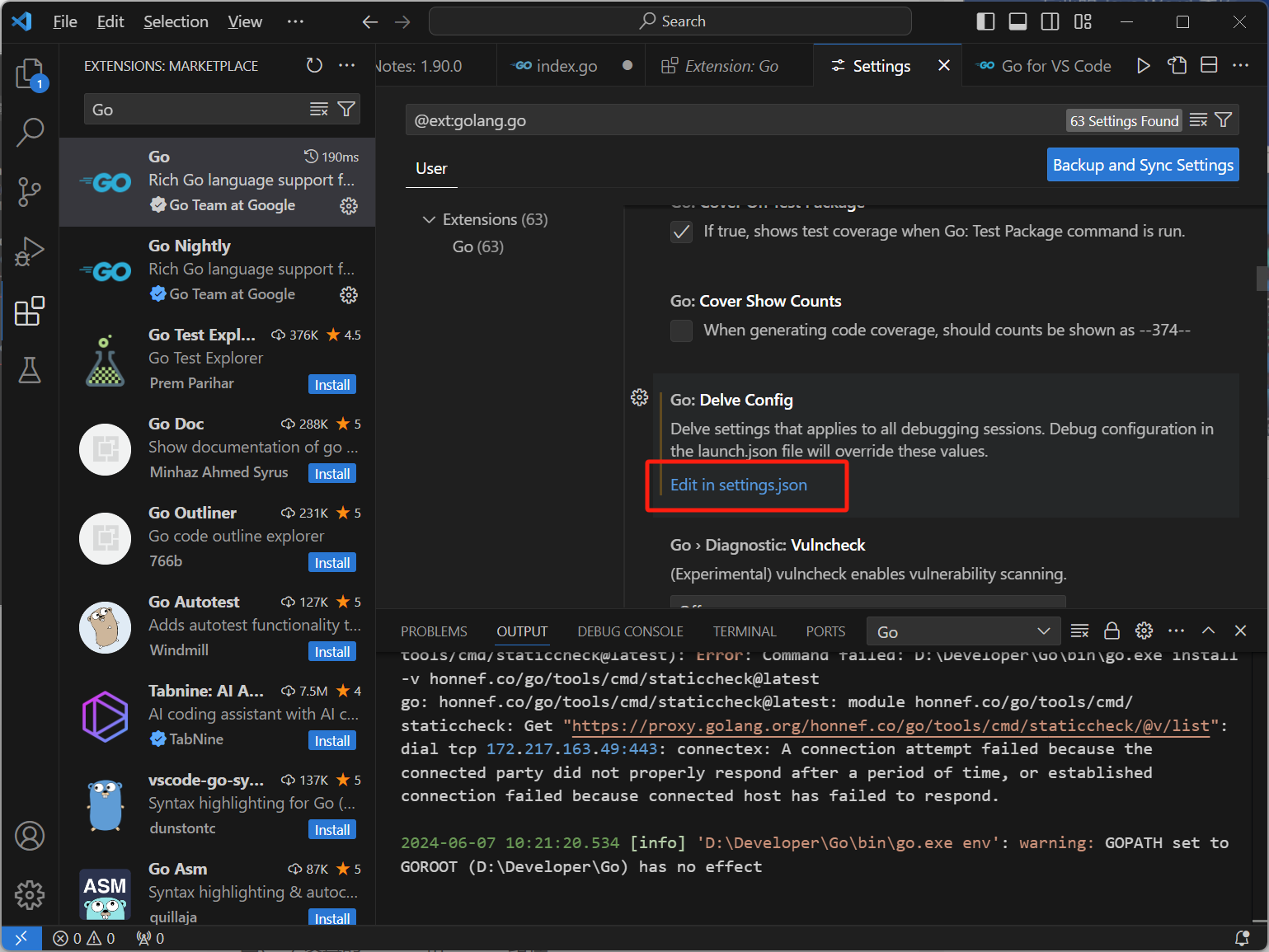Click Backup and Sync Settings button
The width and height of the screenshot is (1269, 952).
click(1143, 165)
